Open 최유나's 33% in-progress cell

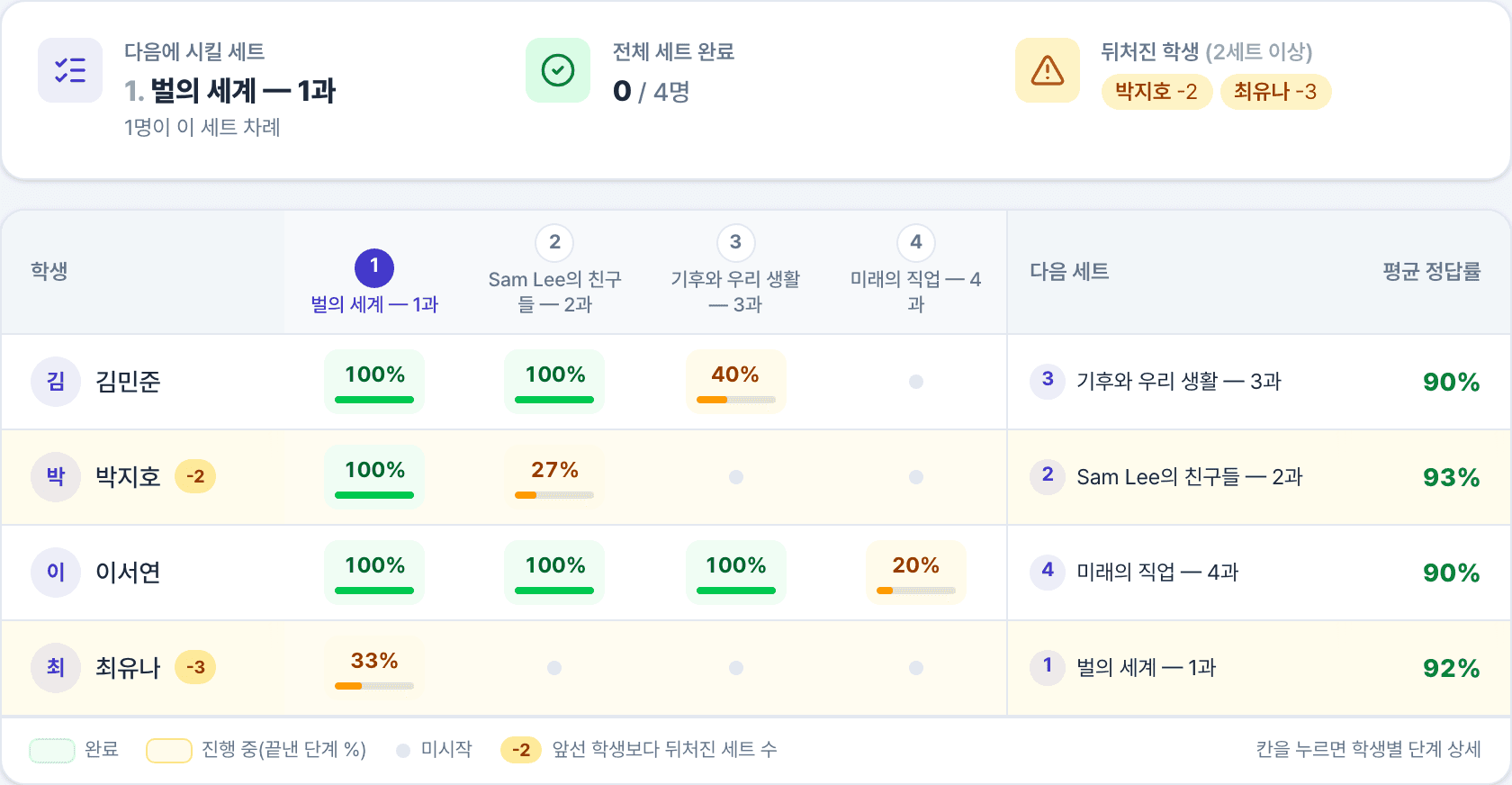pyautogui.click(x=374, y=668)
